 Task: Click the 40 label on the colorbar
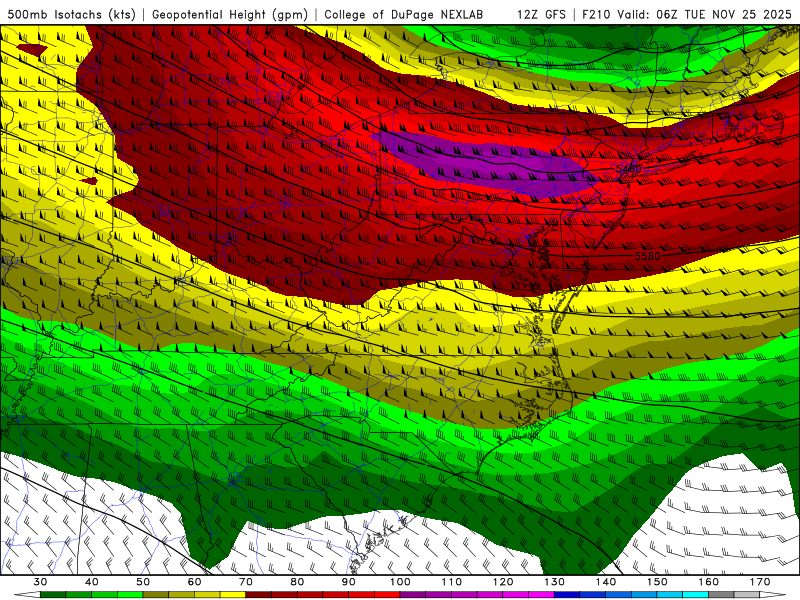92,582
